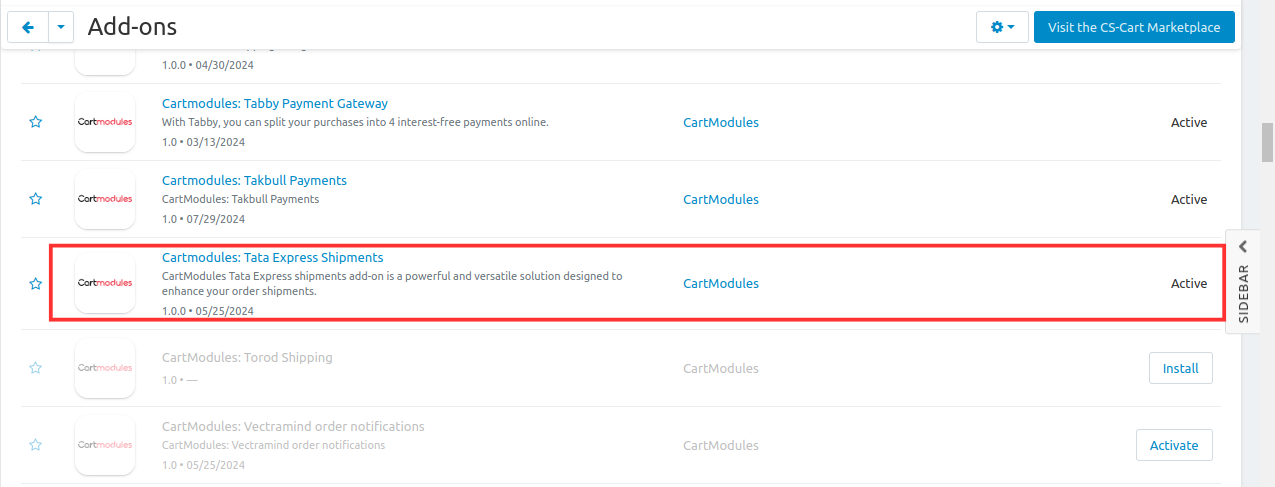Expand the SIDEBAR panel tab
1275x487 pixels.
[x=1243, y=281]
